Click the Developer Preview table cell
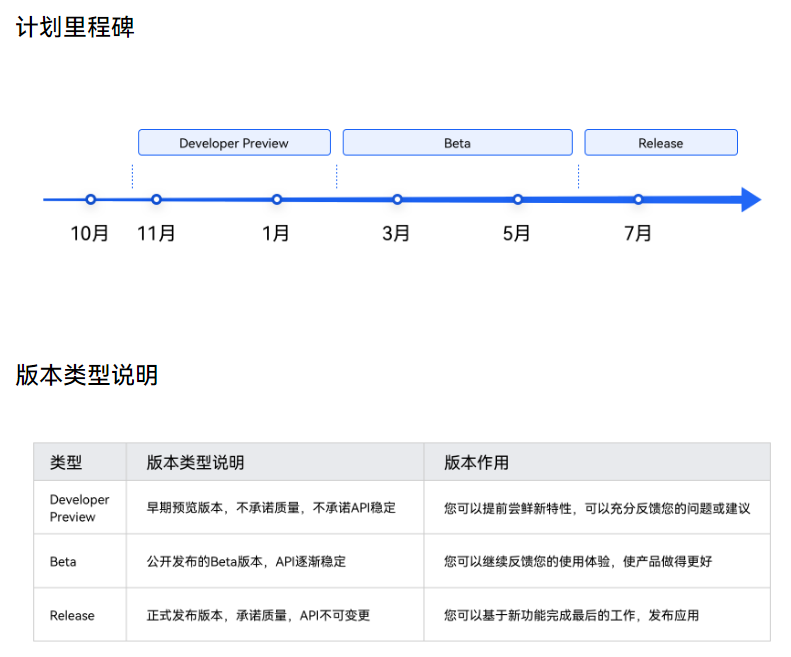This screenshot has width=791, height=657. click(x=80, y=508)
